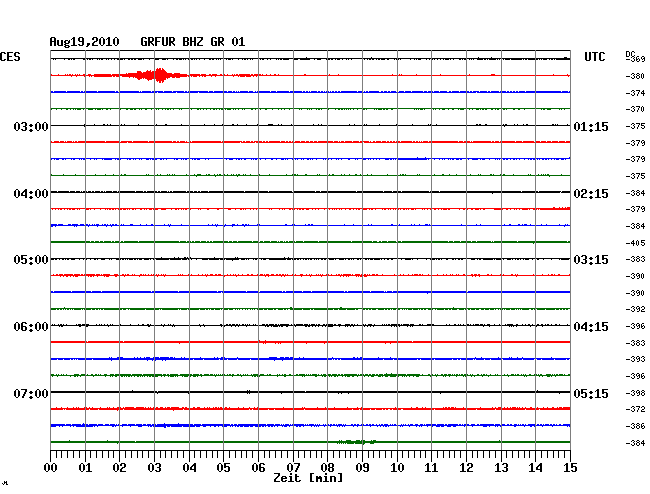Pick the "09" minute axis tick label
650x494 pixels.
tap(362, 468)
